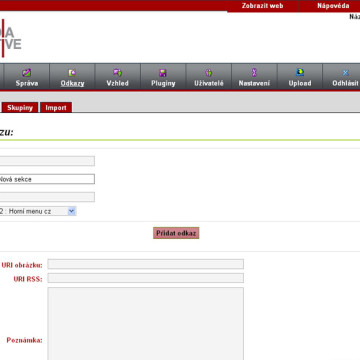
Task: Switch to the Import tab
Action: tap(56, 108)
